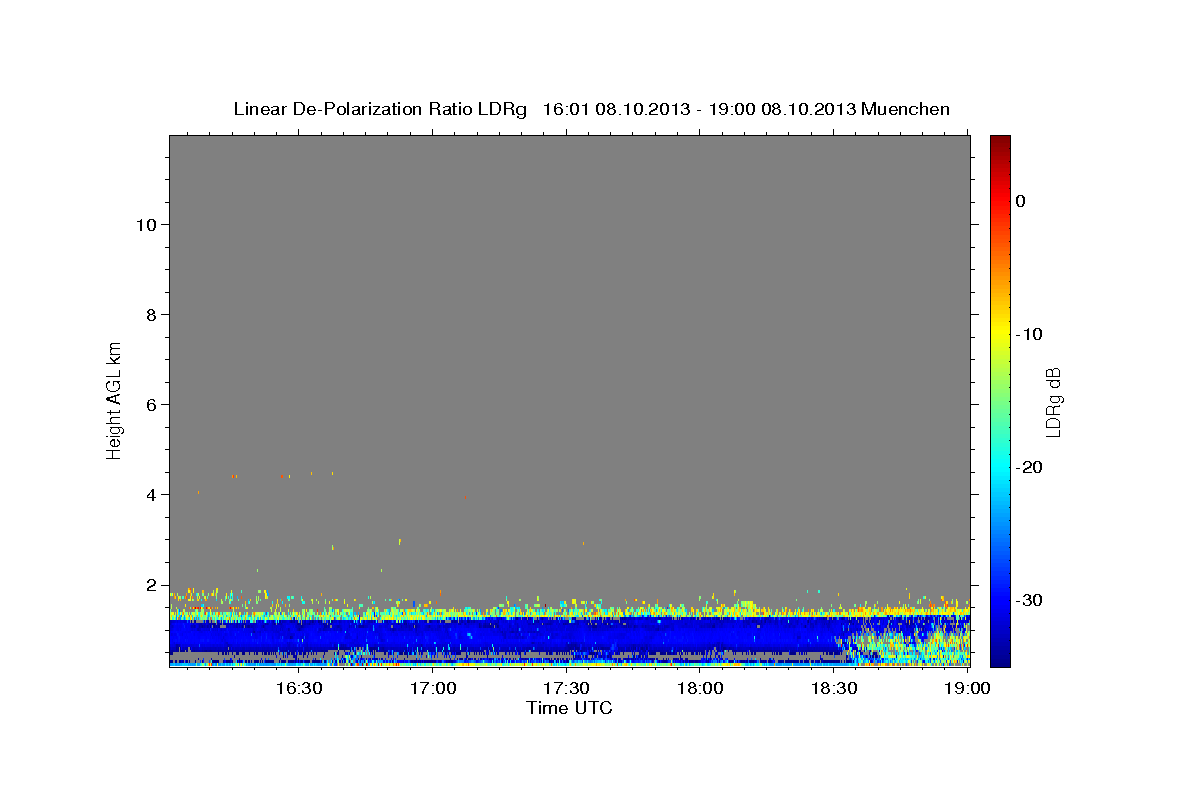
Task: Click the '-30' colorbar value label
Action: pos(1030,600)
